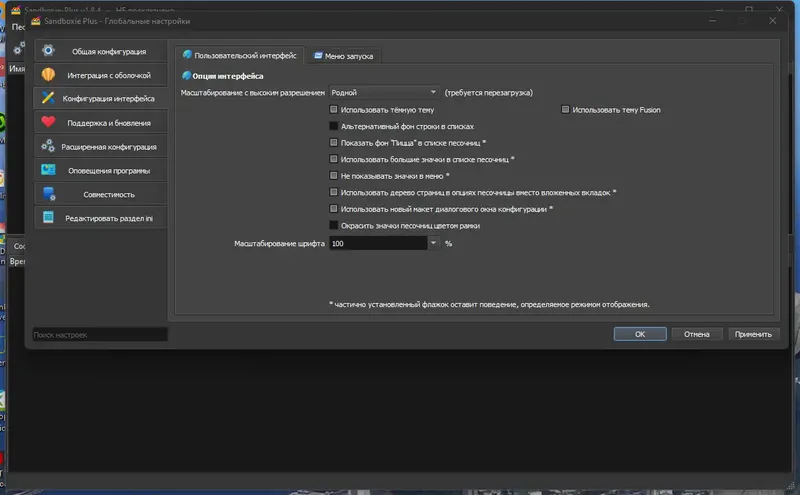Click the Расширенная конфигурация gears icon
The width and height of the screenshot is (800, 495).
tap(48, 146)
